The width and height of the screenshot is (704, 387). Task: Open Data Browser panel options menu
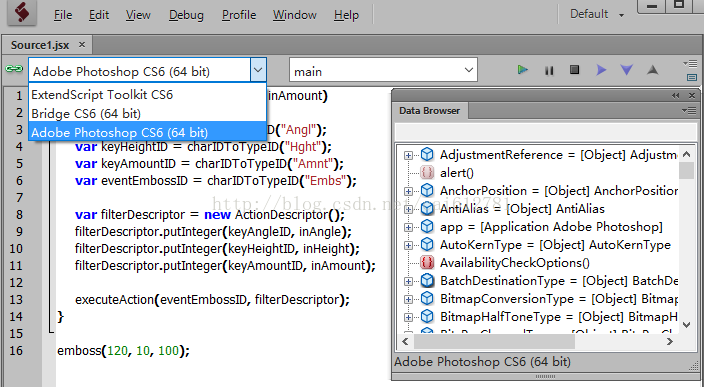(688, 110)
